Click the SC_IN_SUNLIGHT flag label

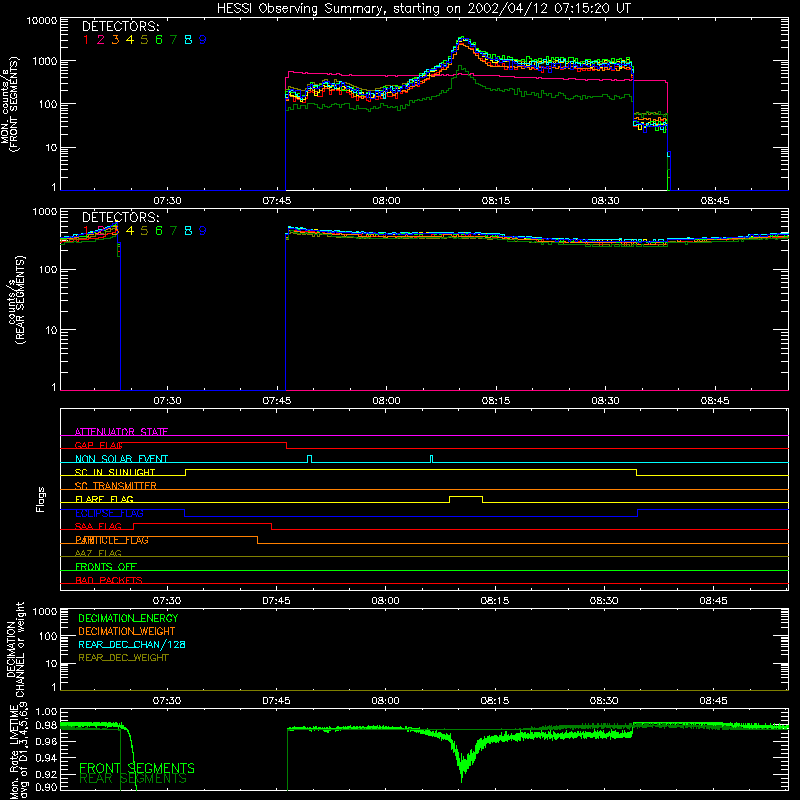tap(115, 472)
